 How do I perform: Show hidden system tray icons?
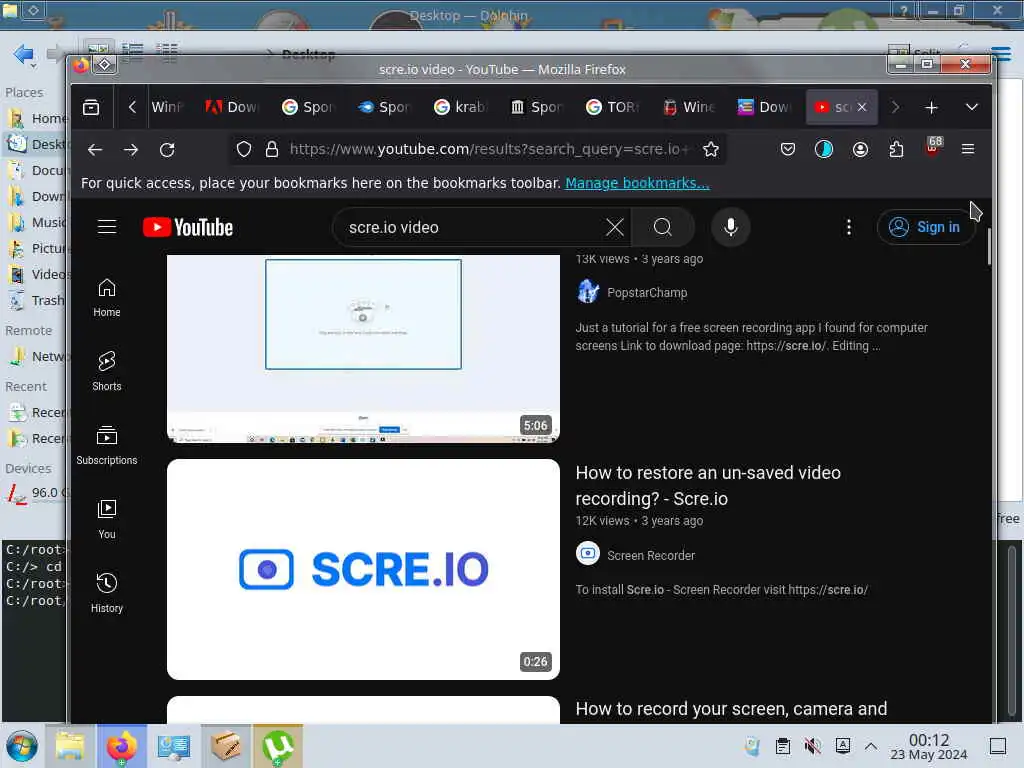[x=871, y=746]
